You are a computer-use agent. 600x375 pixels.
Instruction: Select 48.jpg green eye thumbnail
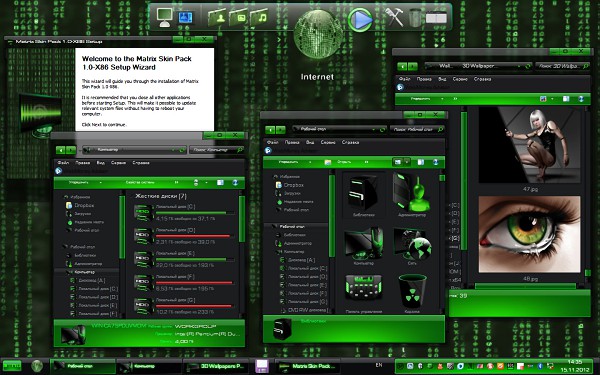(529, 234)
